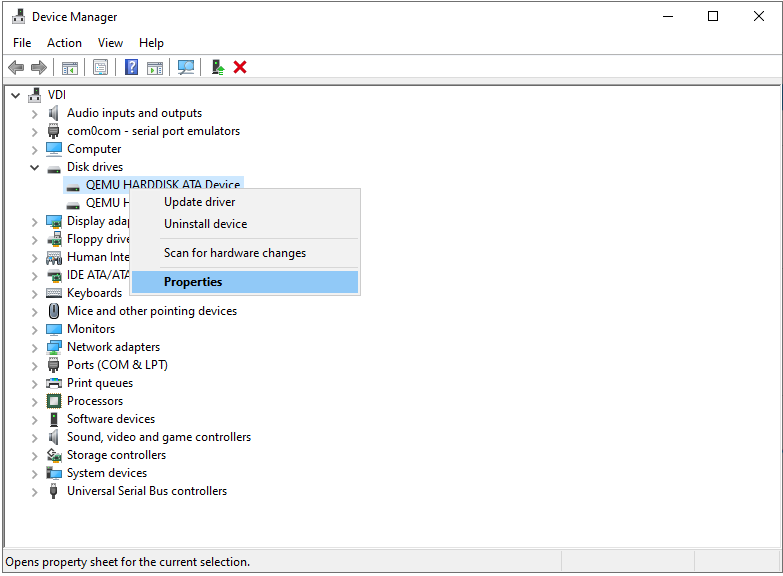The image size is (783, 576).
Task: Toggle the action pane toolbar icon
Action: [x=155, y=67]
